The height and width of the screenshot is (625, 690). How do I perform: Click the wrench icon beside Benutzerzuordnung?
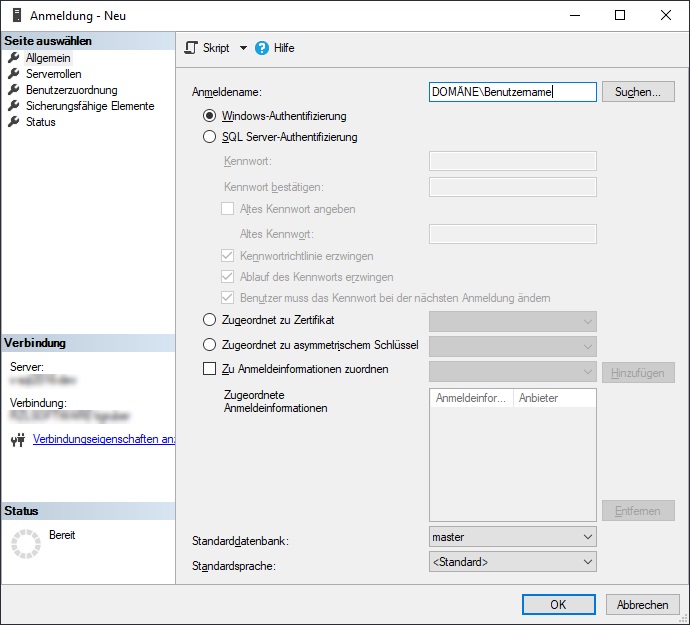[x=14, y=90]
